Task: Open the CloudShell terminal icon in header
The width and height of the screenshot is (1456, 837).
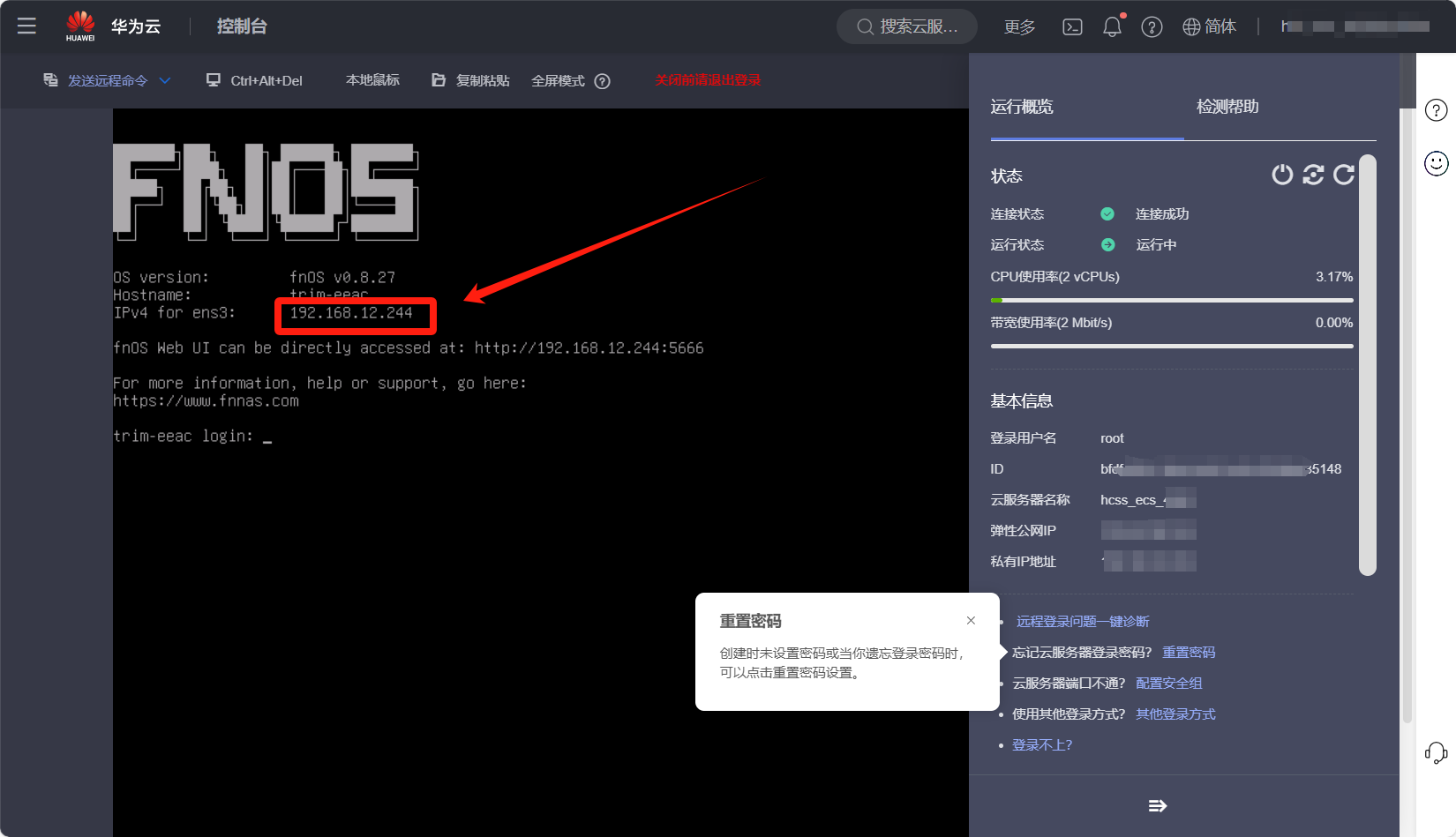Action: [1072, 27]
